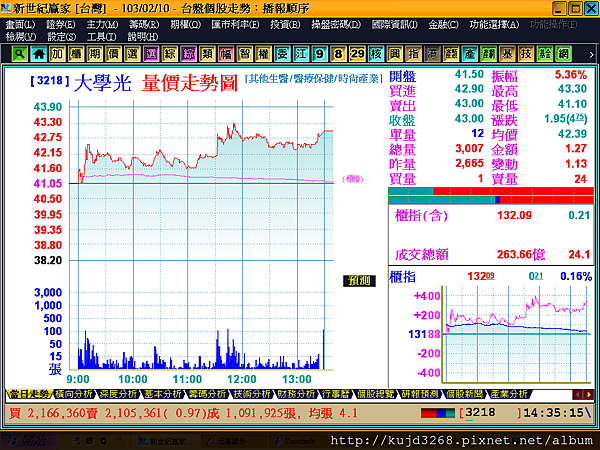Select the cyan 9 toolbar button
Viewport: 600px width, 450px height.
point(320,54)
